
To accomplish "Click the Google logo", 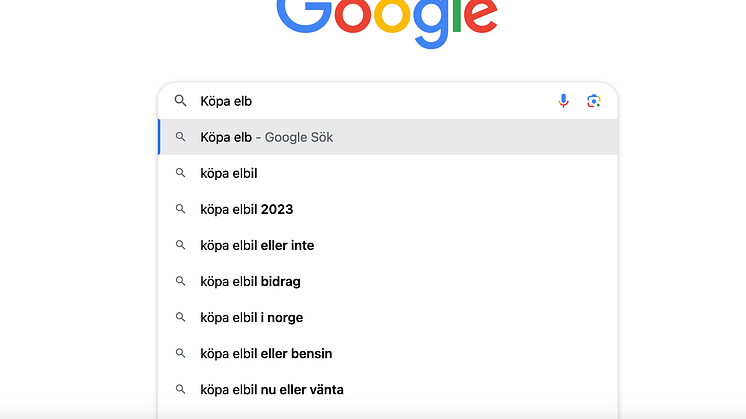I will 387,21.
